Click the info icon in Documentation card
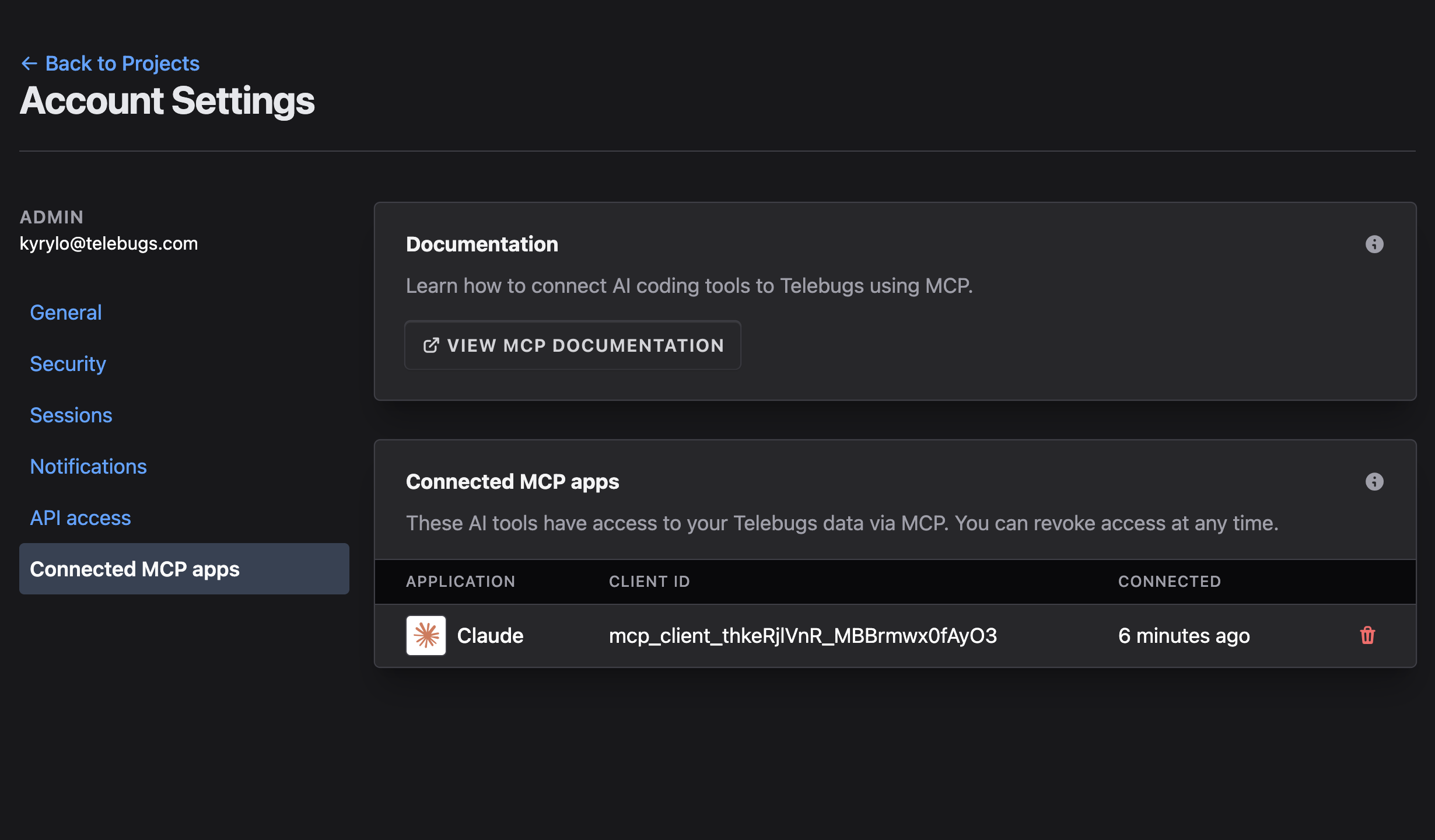This screenshot has width=1435, height=840. pyautogui.click(x=1374, y=244)
